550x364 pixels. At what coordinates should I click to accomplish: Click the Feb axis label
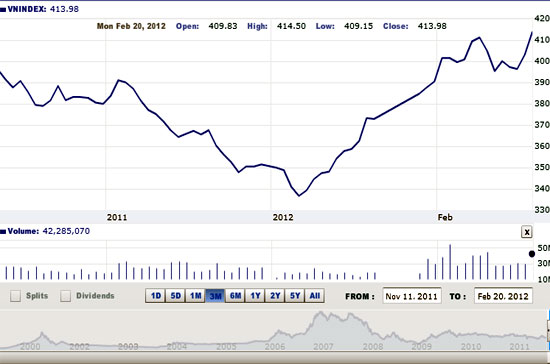445,217
